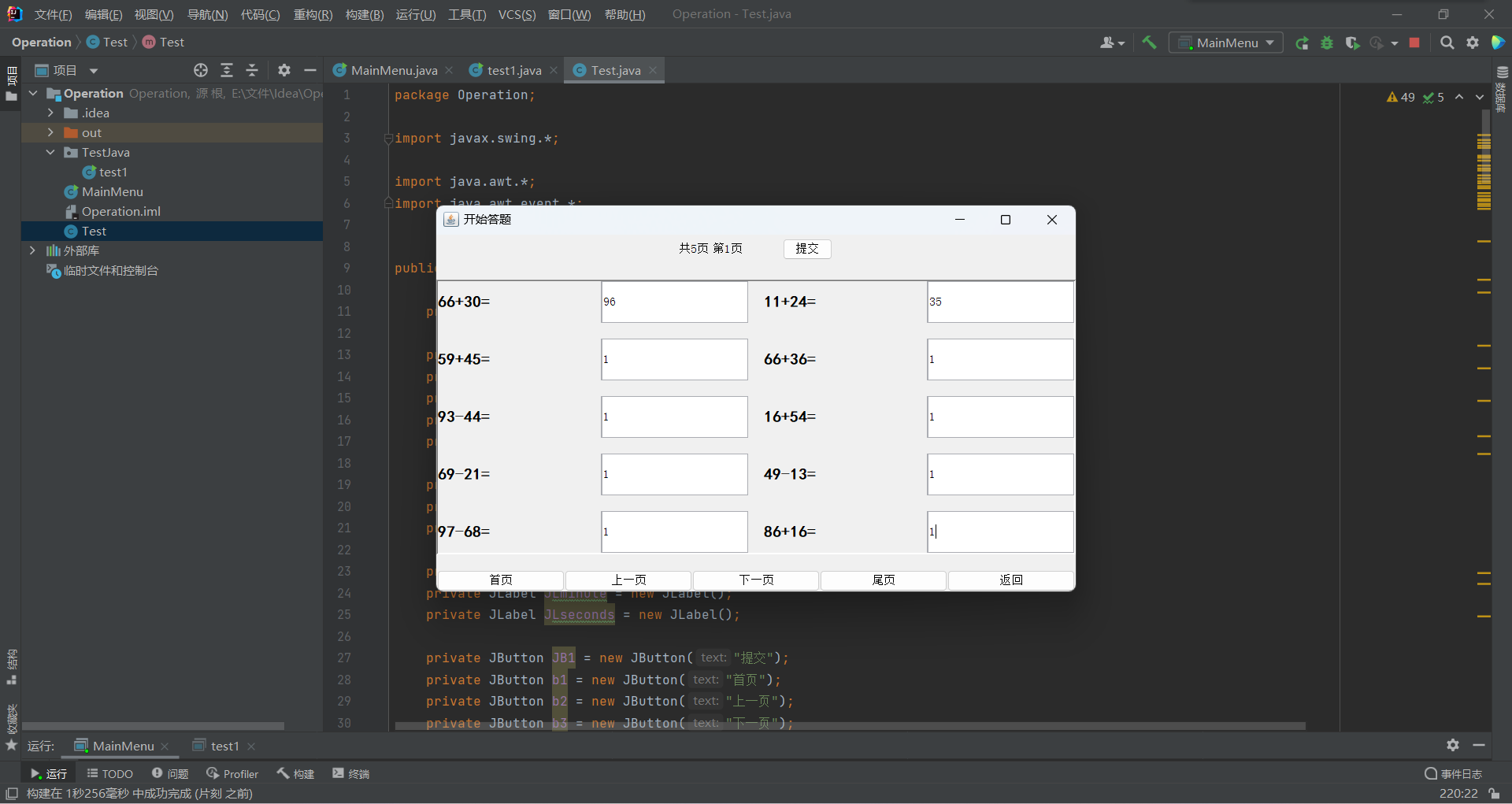
Task: Open Run panel settings gear
Action: (1453, 745)
